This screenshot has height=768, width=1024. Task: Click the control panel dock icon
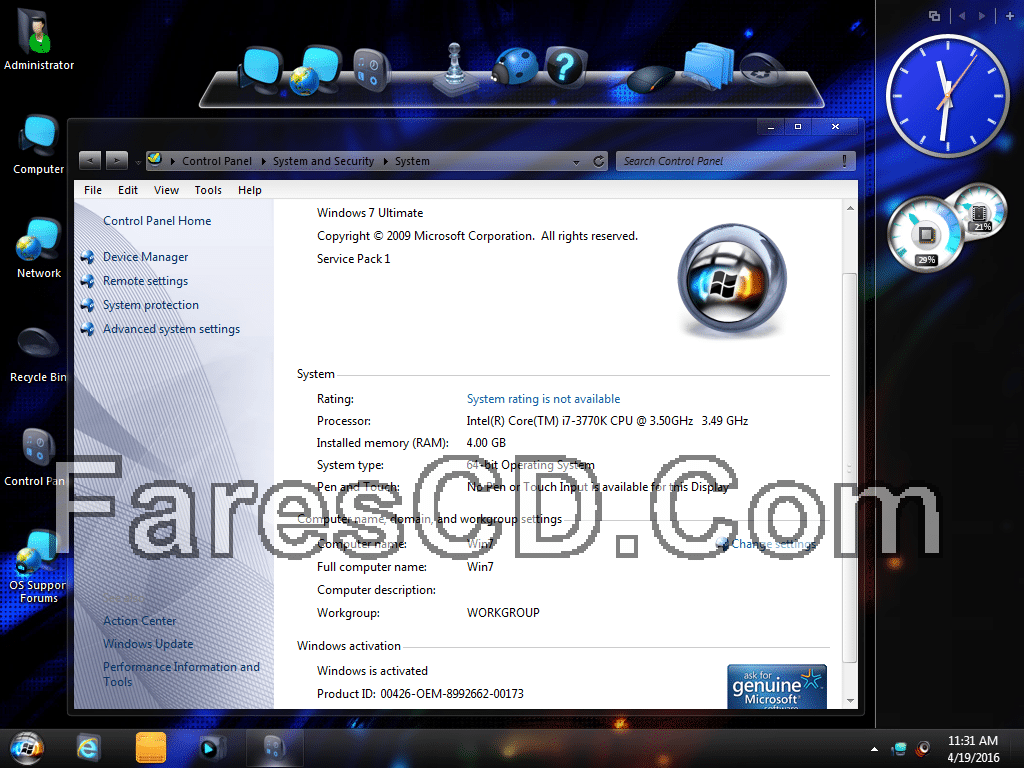coord(371,70)
